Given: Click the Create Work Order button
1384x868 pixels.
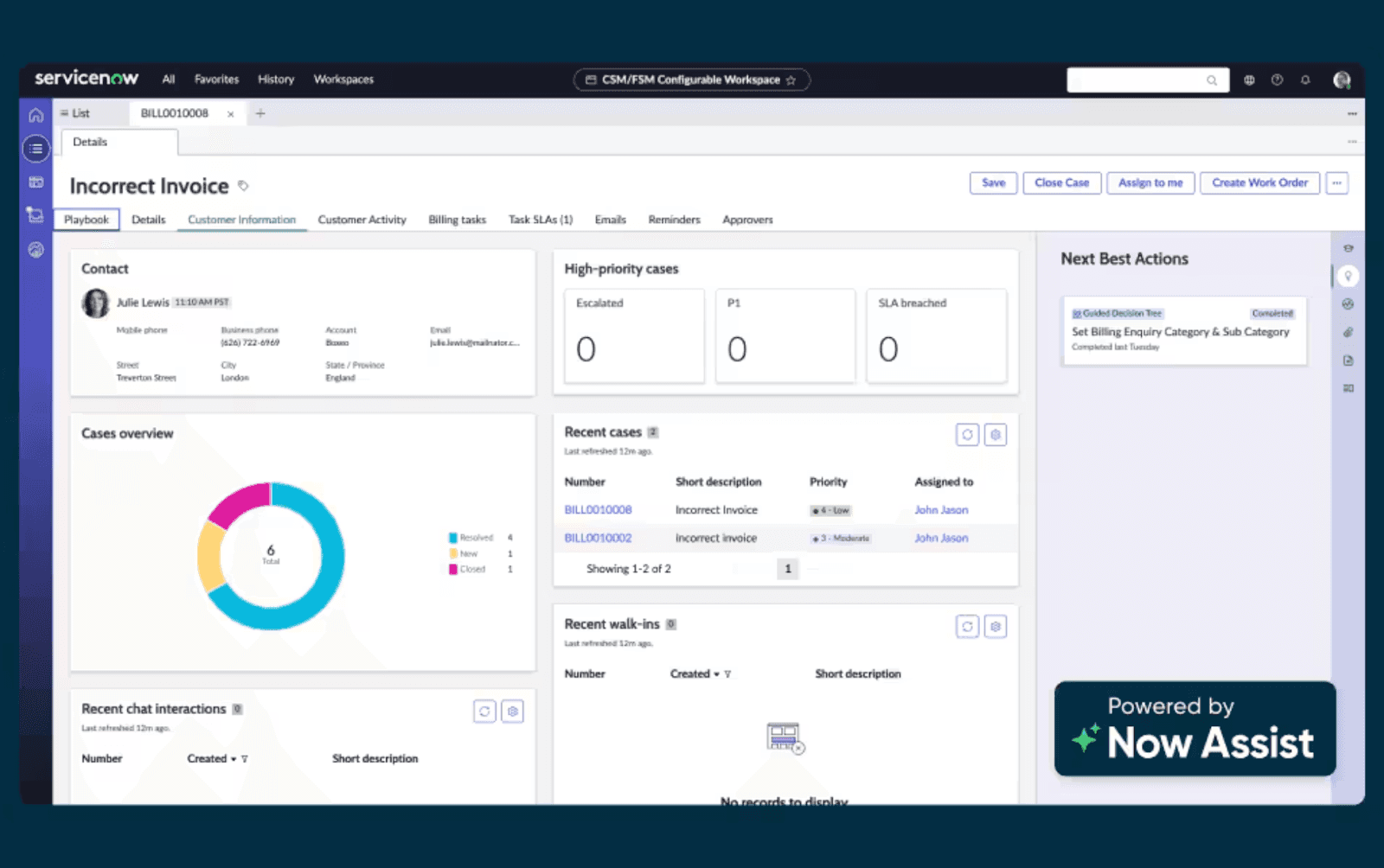Looking at the screenshot, I should (x=1259, y=183).
